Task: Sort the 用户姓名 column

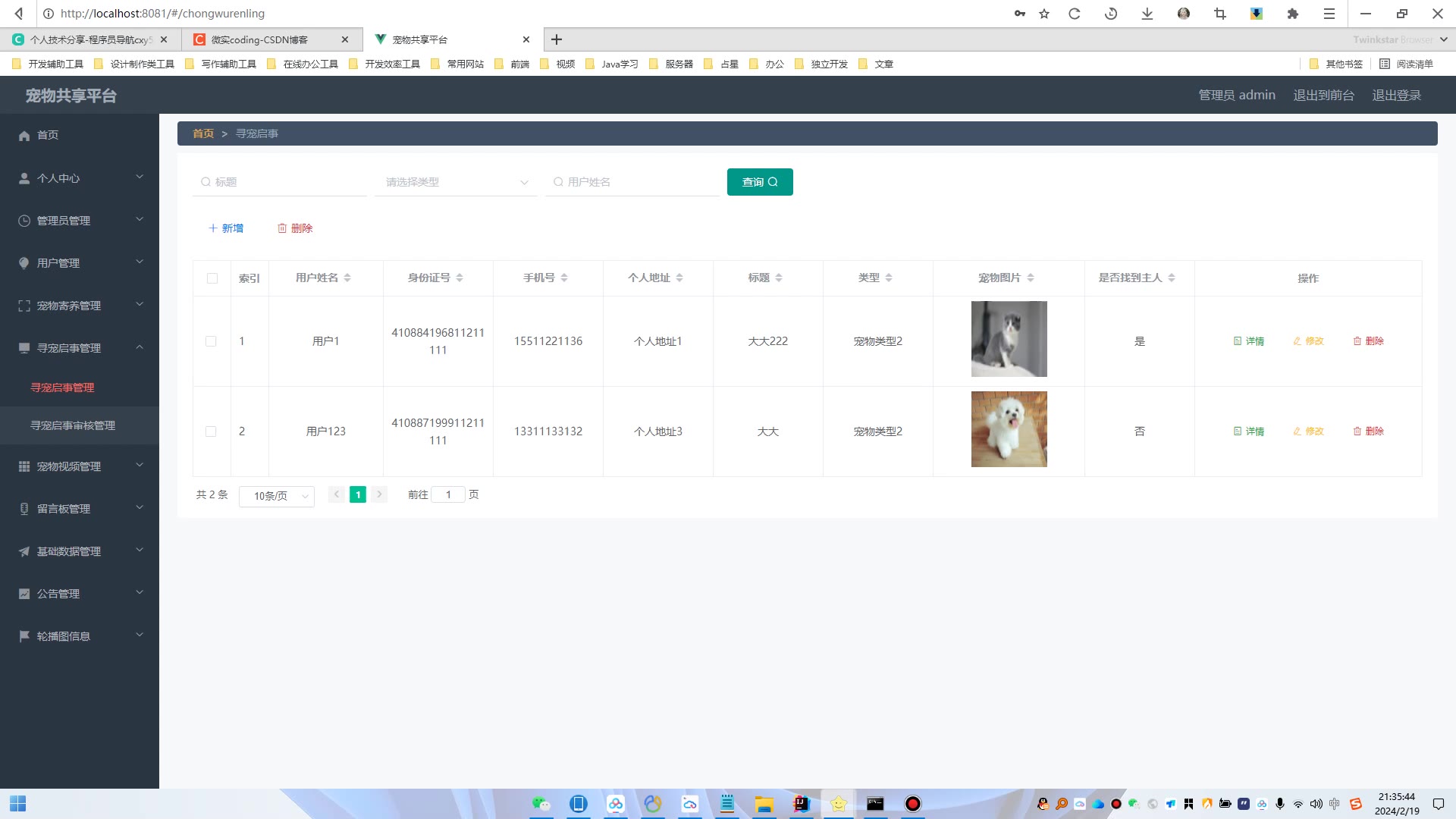Action: click(x=347, y=278)
